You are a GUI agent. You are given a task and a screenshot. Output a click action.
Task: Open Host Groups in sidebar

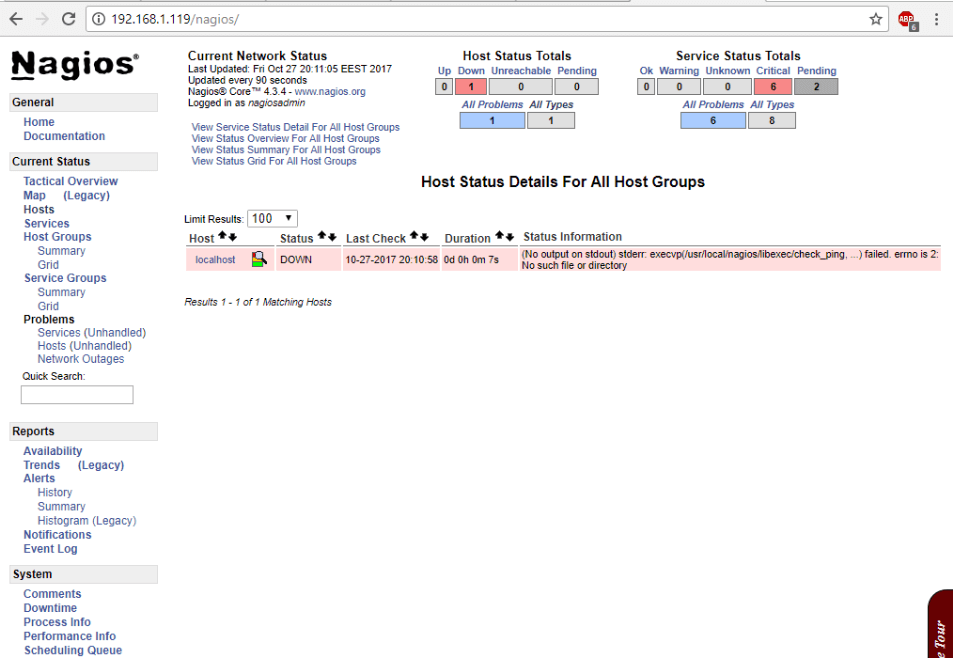[x=57, y=237]
